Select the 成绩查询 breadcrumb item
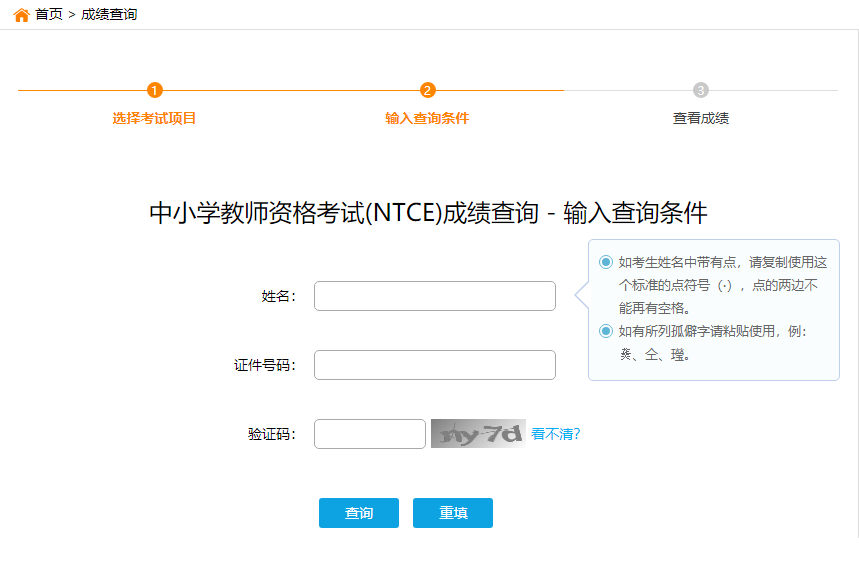This screenshot has width=859, height=572. [x=109, y=14]
